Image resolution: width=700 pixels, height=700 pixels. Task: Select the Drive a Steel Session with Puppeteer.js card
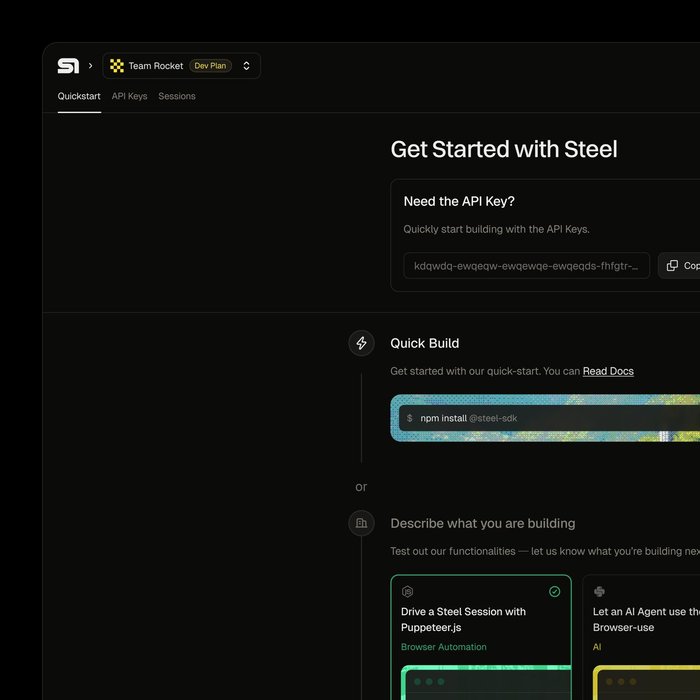[481, 637]
